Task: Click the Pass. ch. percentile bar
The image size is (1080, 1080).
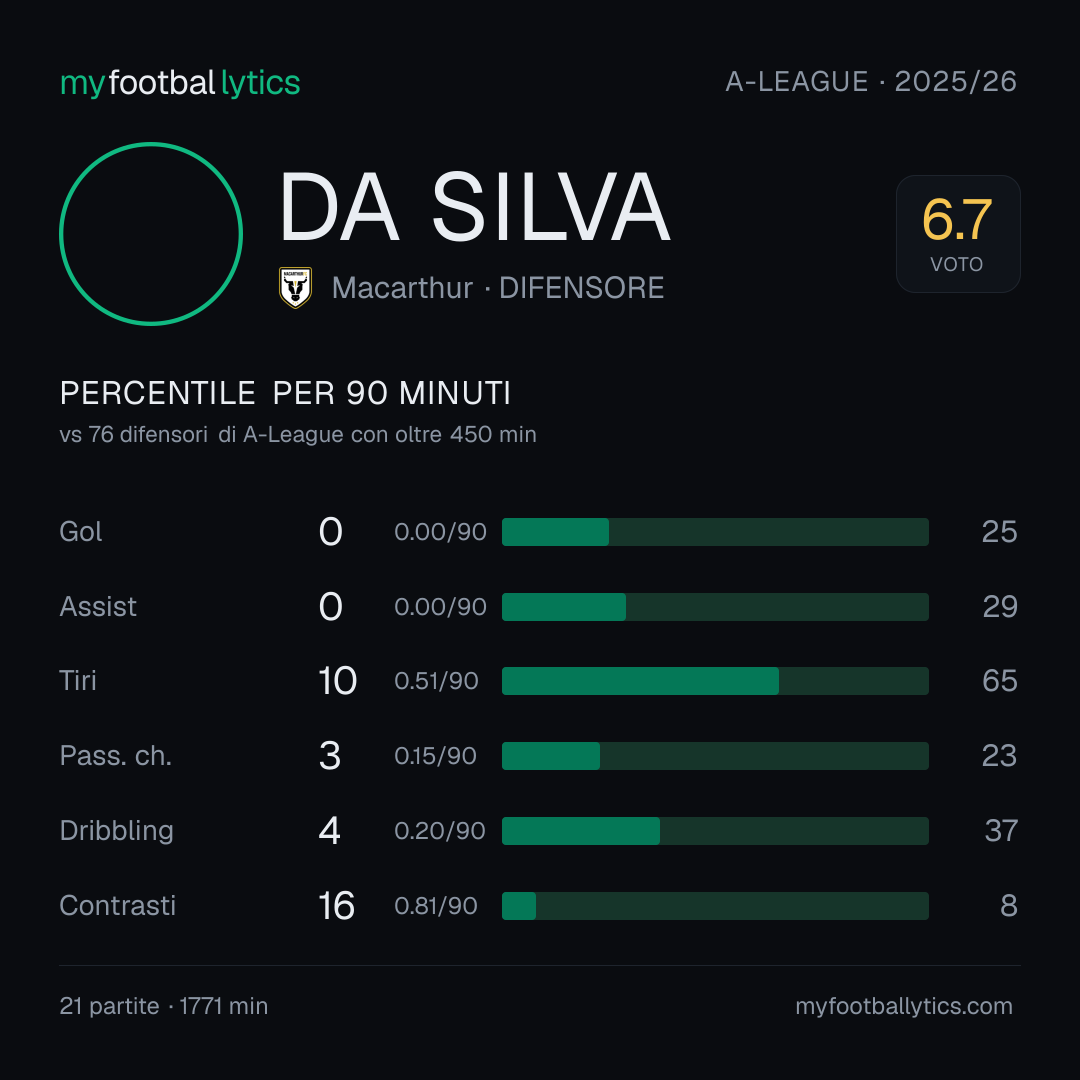Action: coord(715,756)
